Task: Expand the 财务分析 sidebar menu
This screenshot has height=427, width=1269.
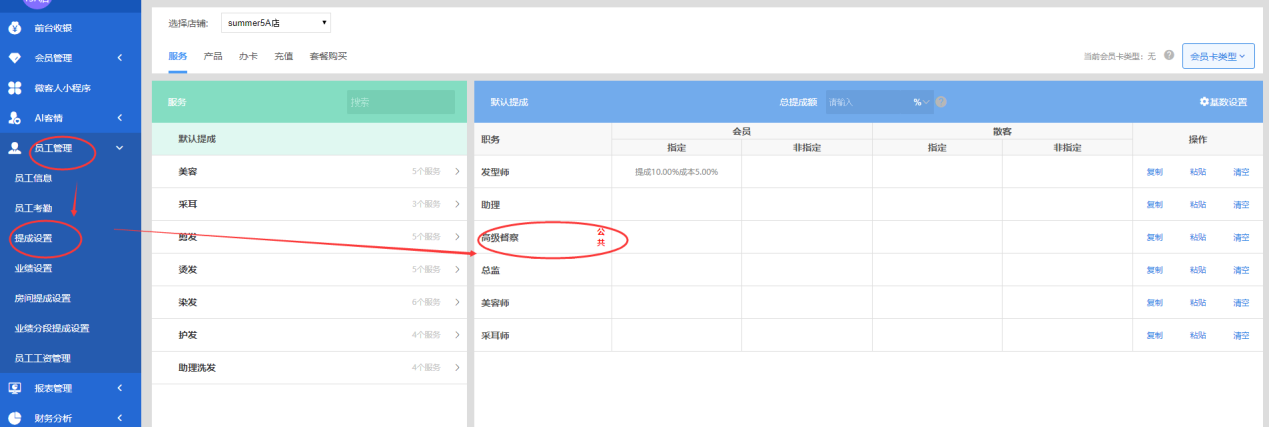Action: [119, 418]
